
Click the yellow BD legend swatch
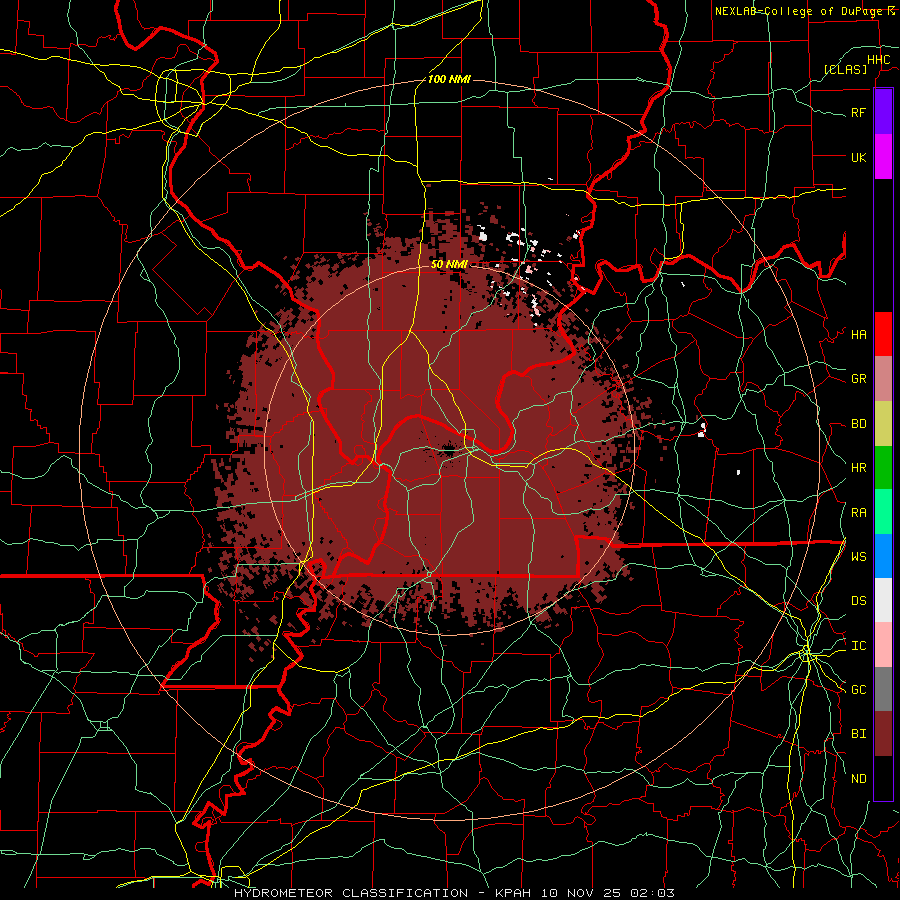(x=883, y=424)
